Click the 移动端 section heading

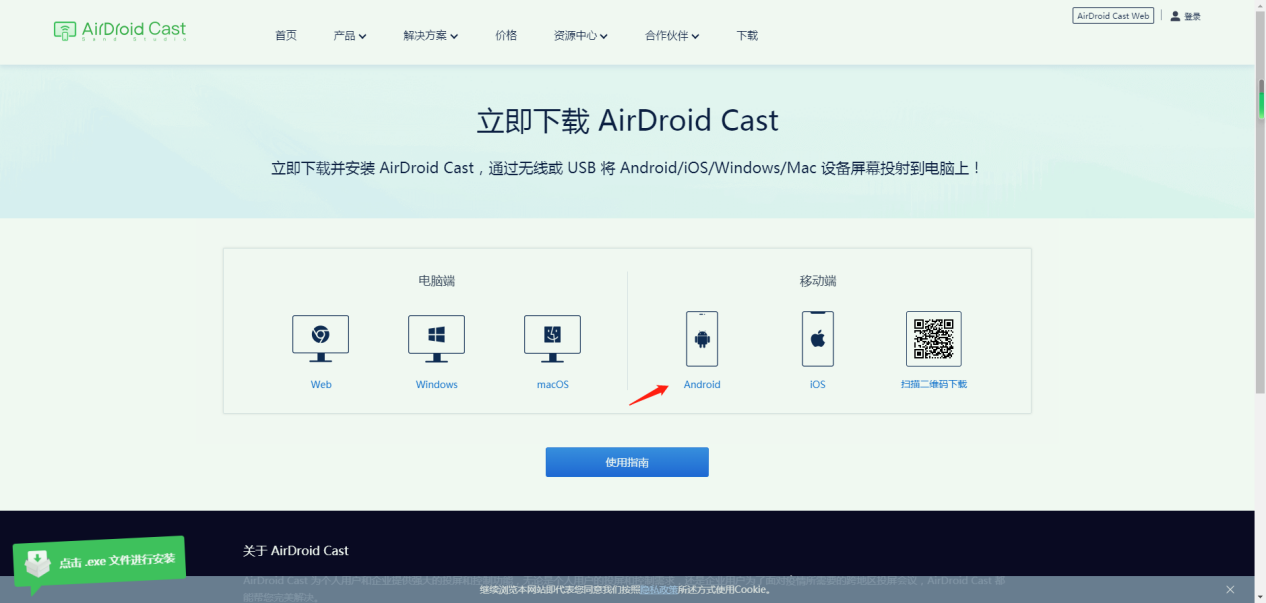coord(818,281)
